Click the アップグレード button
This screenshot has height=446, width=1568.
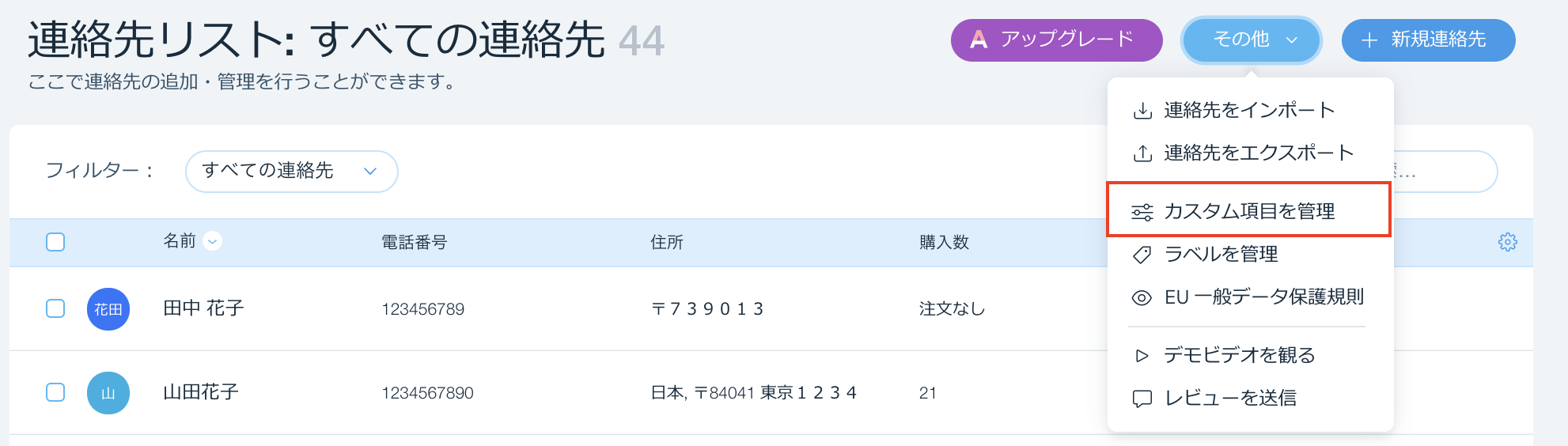1056,40
